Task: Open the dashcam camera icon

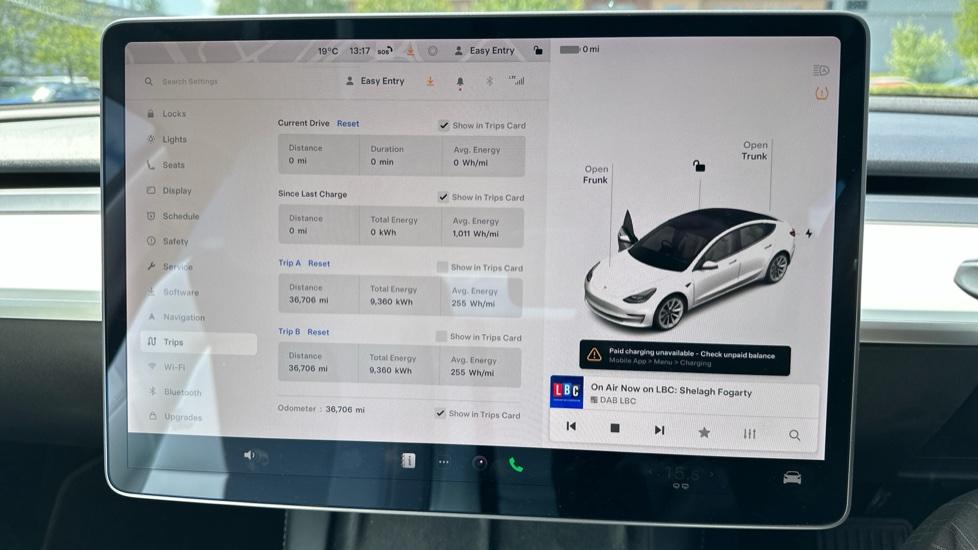Action: pos(480,463)
